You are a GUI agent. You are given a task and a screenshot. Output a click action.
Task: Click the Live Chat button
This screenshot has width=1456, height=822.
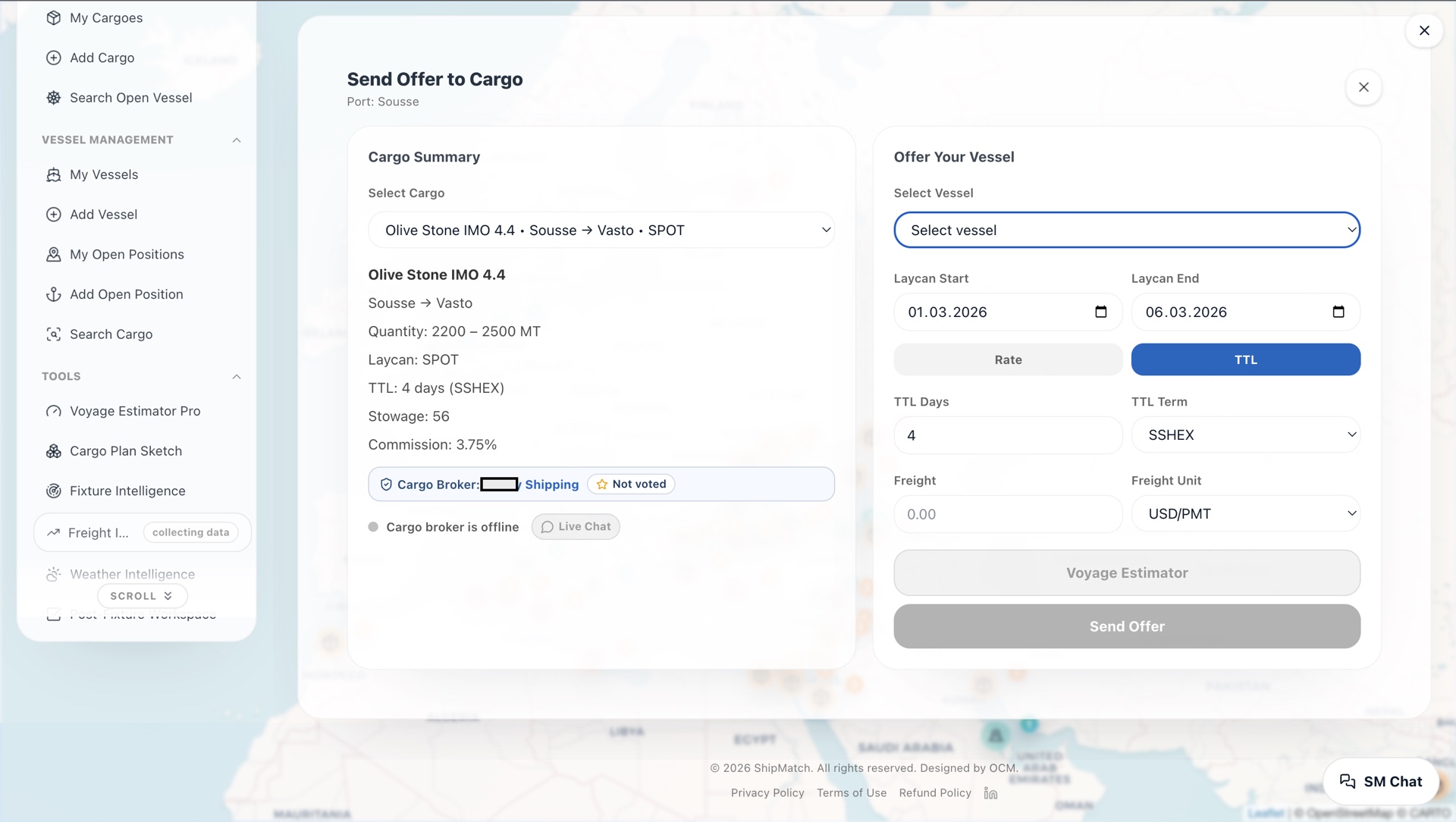576,527
